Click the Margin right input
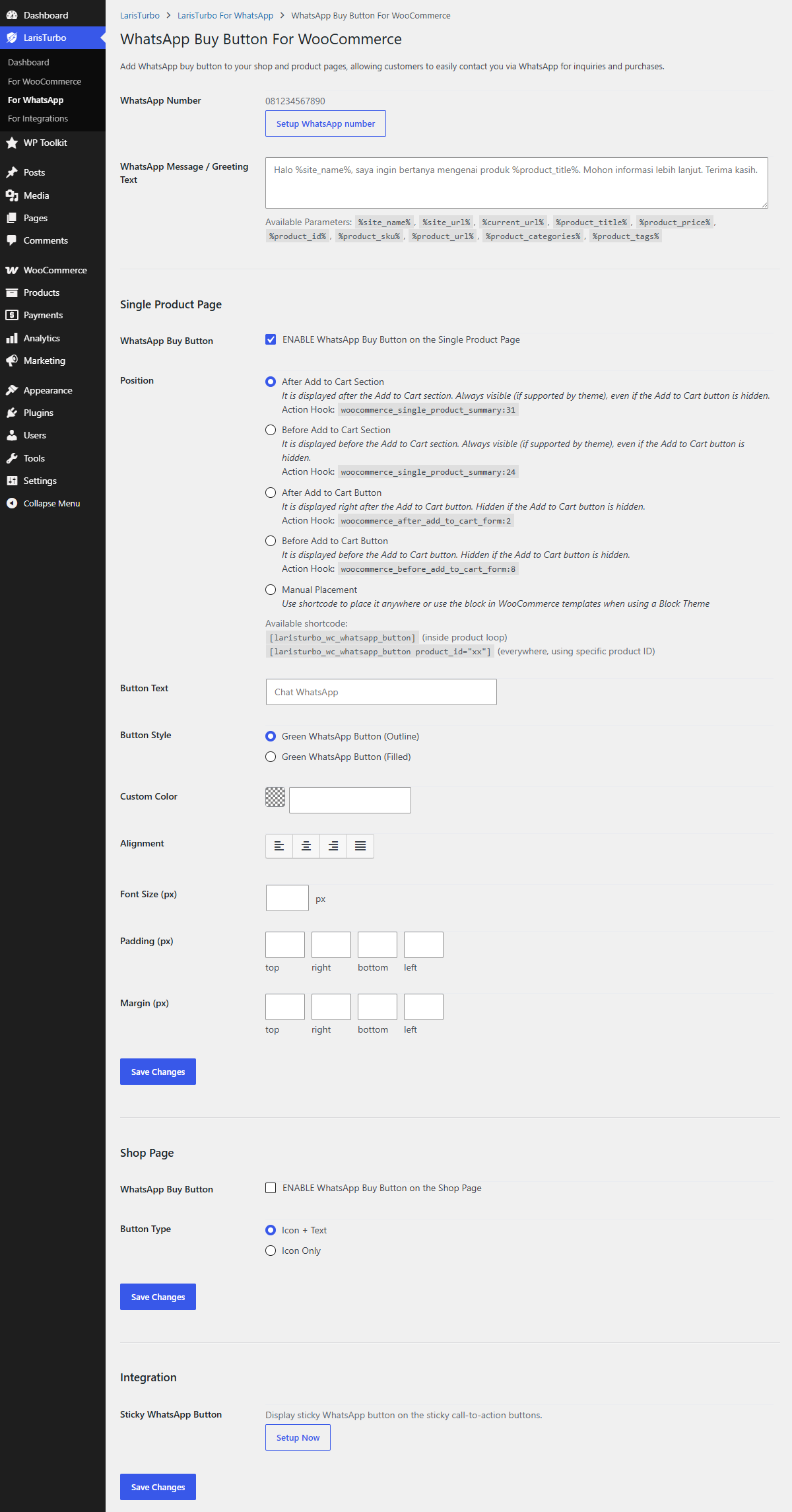Viewport: 792px width, 1512px height. (x=331, y=1007)
